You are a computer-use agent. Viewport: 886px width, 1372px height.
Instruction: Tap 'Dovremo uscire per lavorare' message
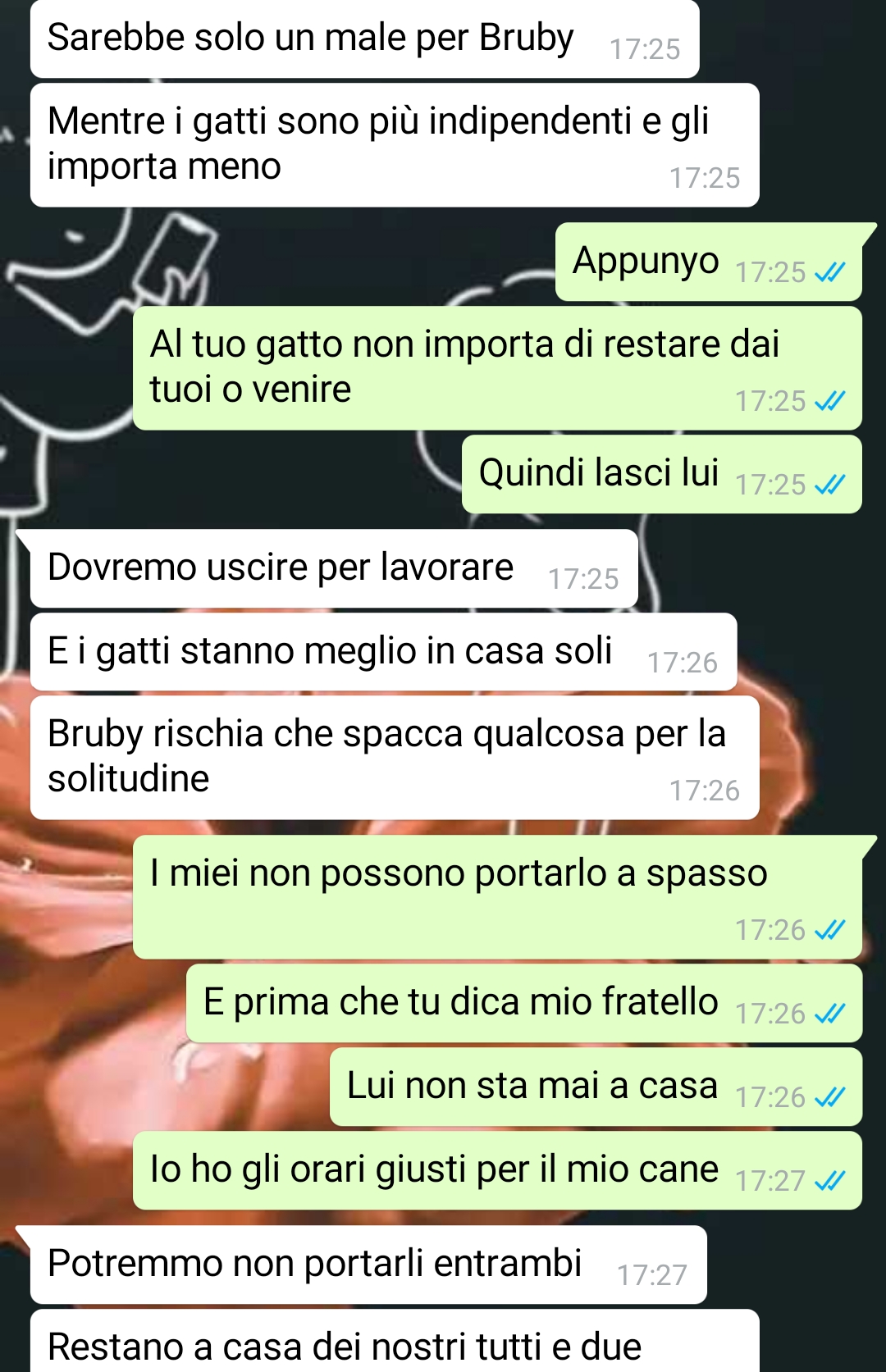[x=334, y=568]
